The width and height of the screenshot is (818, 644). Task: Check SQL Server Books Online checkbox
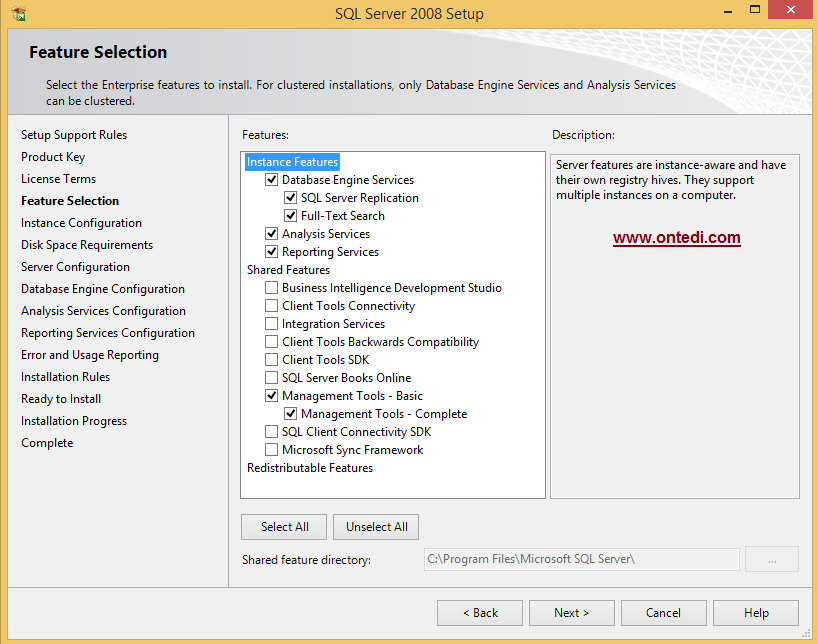coord(271,377)
